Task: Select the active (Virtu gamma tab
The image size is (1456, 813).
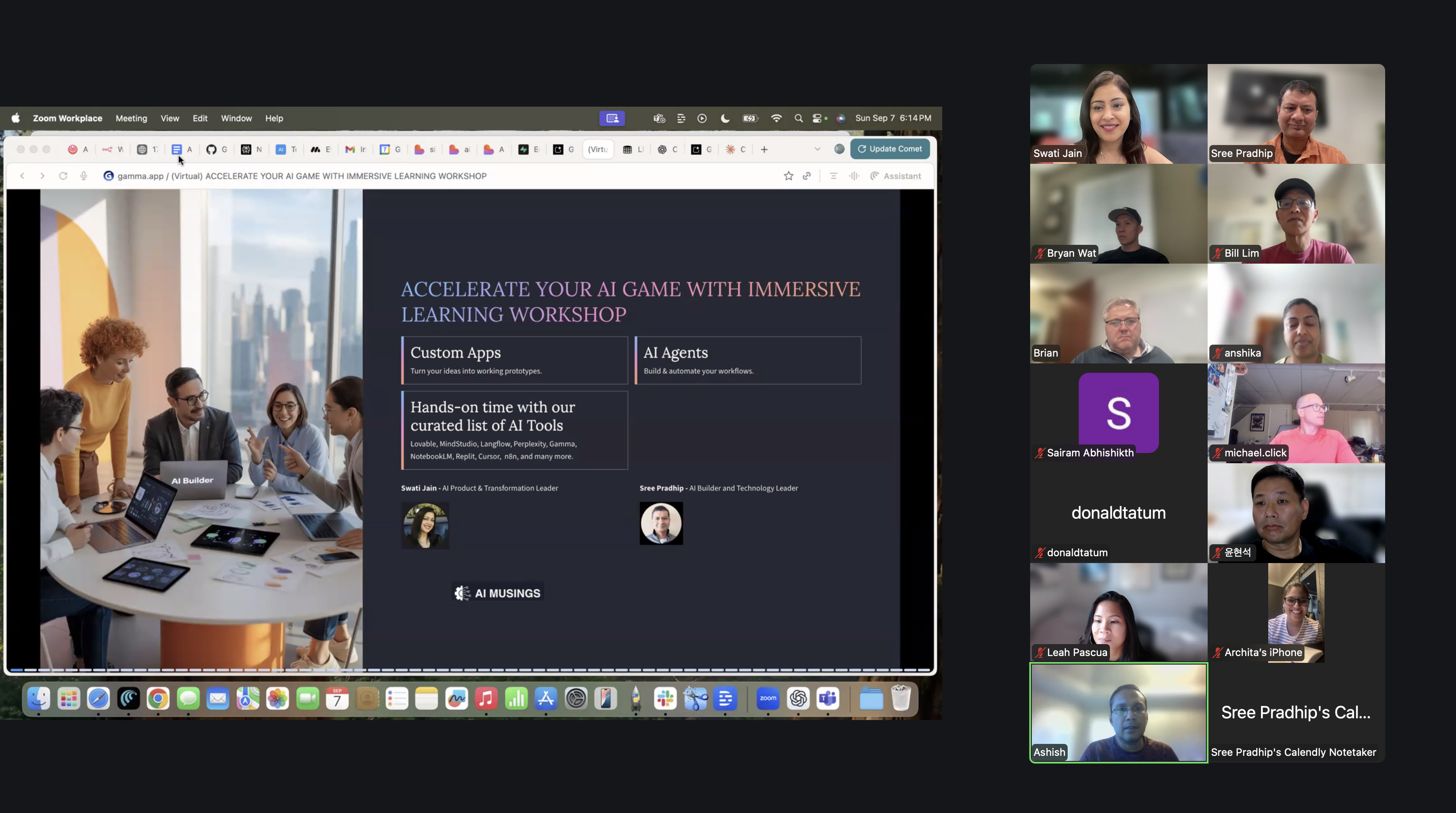Action: coord(598,149)
